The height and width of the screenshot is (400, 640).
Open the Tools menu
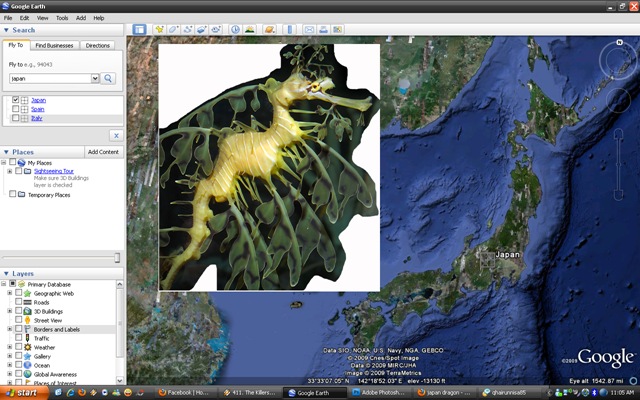(x=62, y=18)
